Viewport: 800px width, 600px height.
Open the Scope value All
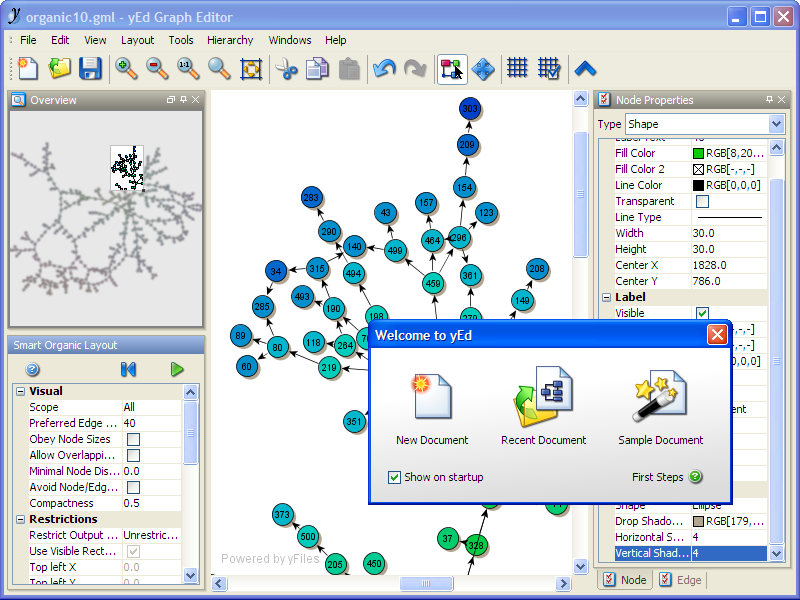point(152,407)
